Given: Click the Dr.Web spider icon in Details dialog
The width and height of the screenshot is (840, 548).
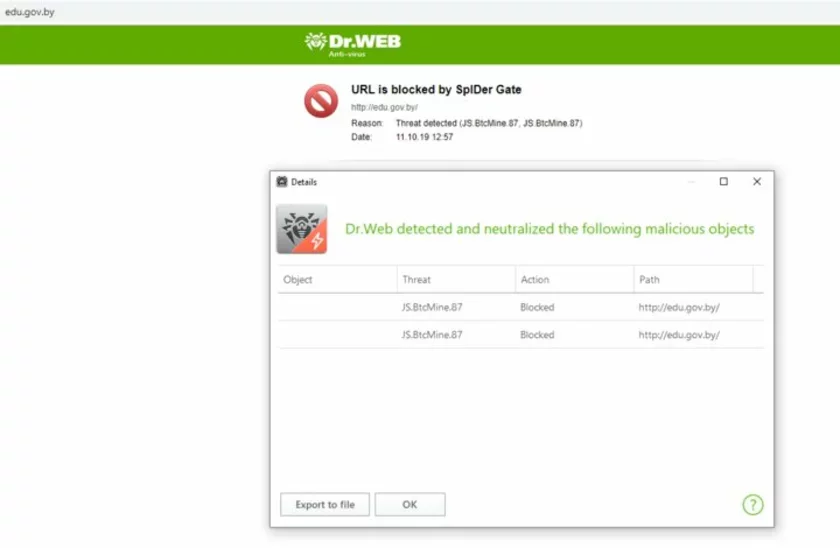Looking at the screenshot, I should click(x=301, y=229).
